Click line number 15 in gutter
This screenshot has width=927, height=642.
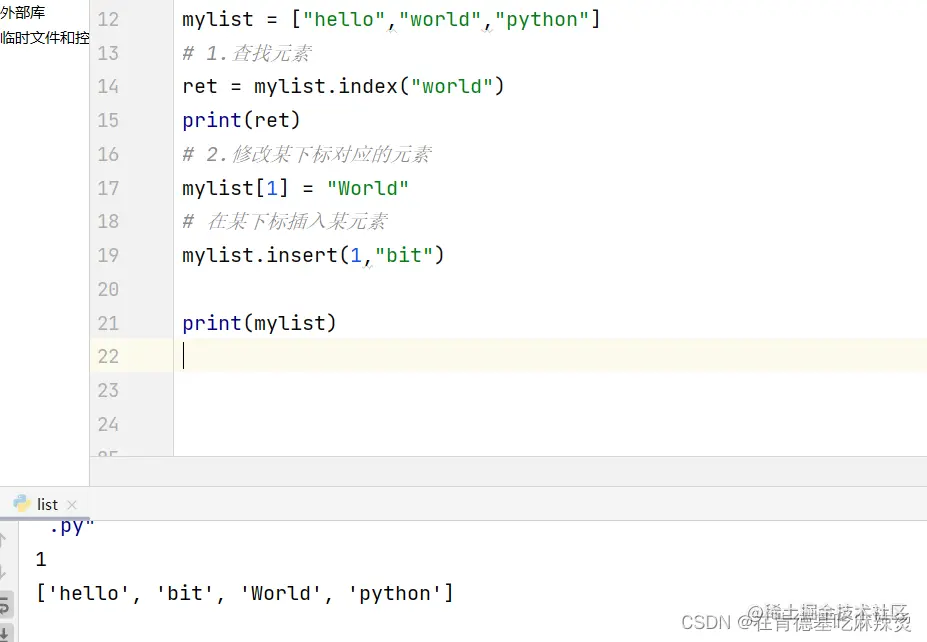pyautogui.click(x=108, y=121)
